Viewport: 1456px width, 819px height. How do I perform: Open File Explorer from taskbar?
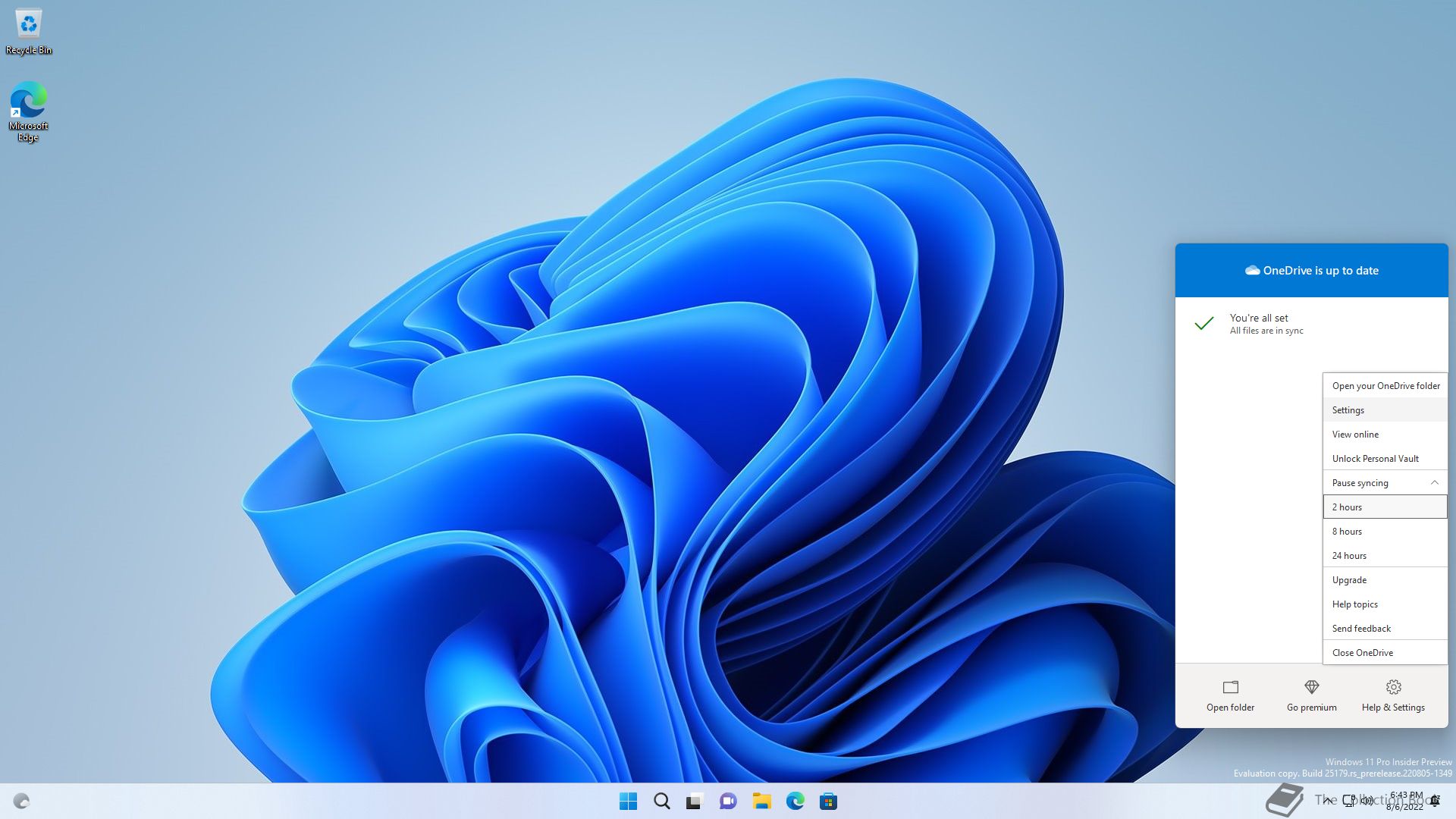(x=761, y=801)
